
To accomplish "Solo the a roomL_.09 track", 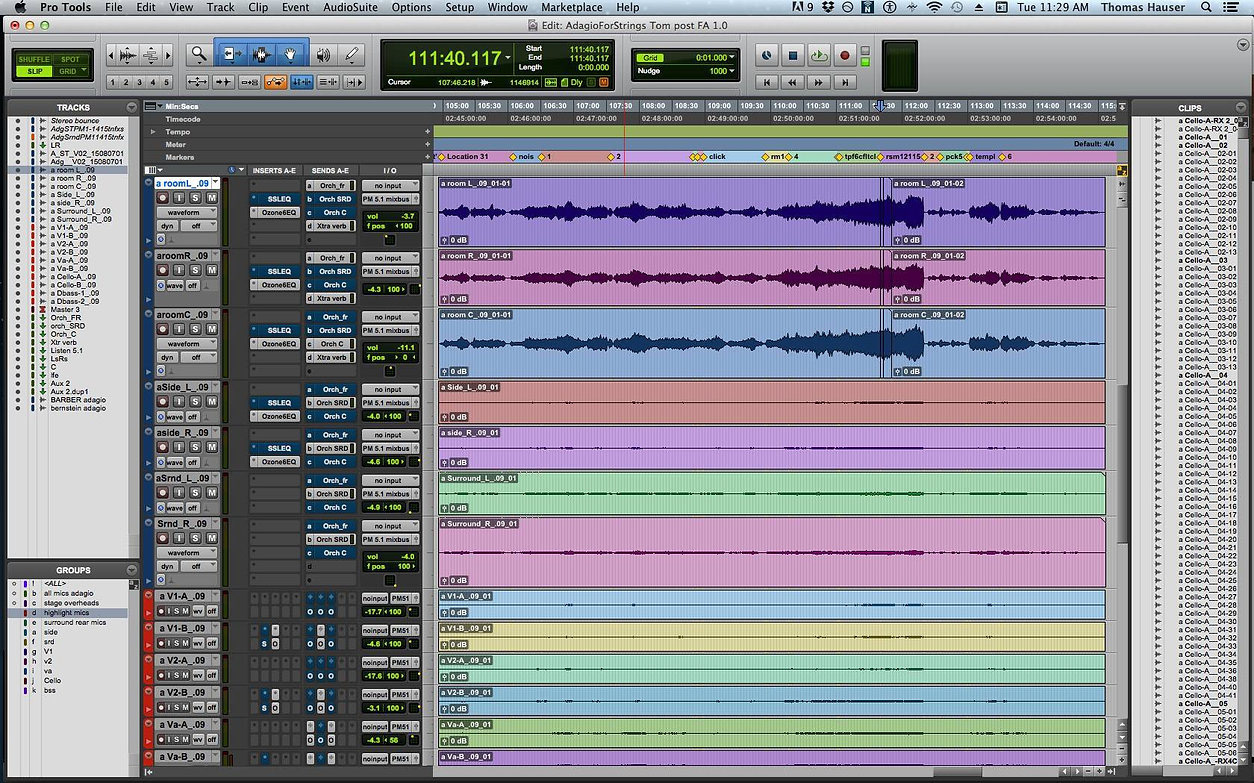I will click(x=195, y=198).
